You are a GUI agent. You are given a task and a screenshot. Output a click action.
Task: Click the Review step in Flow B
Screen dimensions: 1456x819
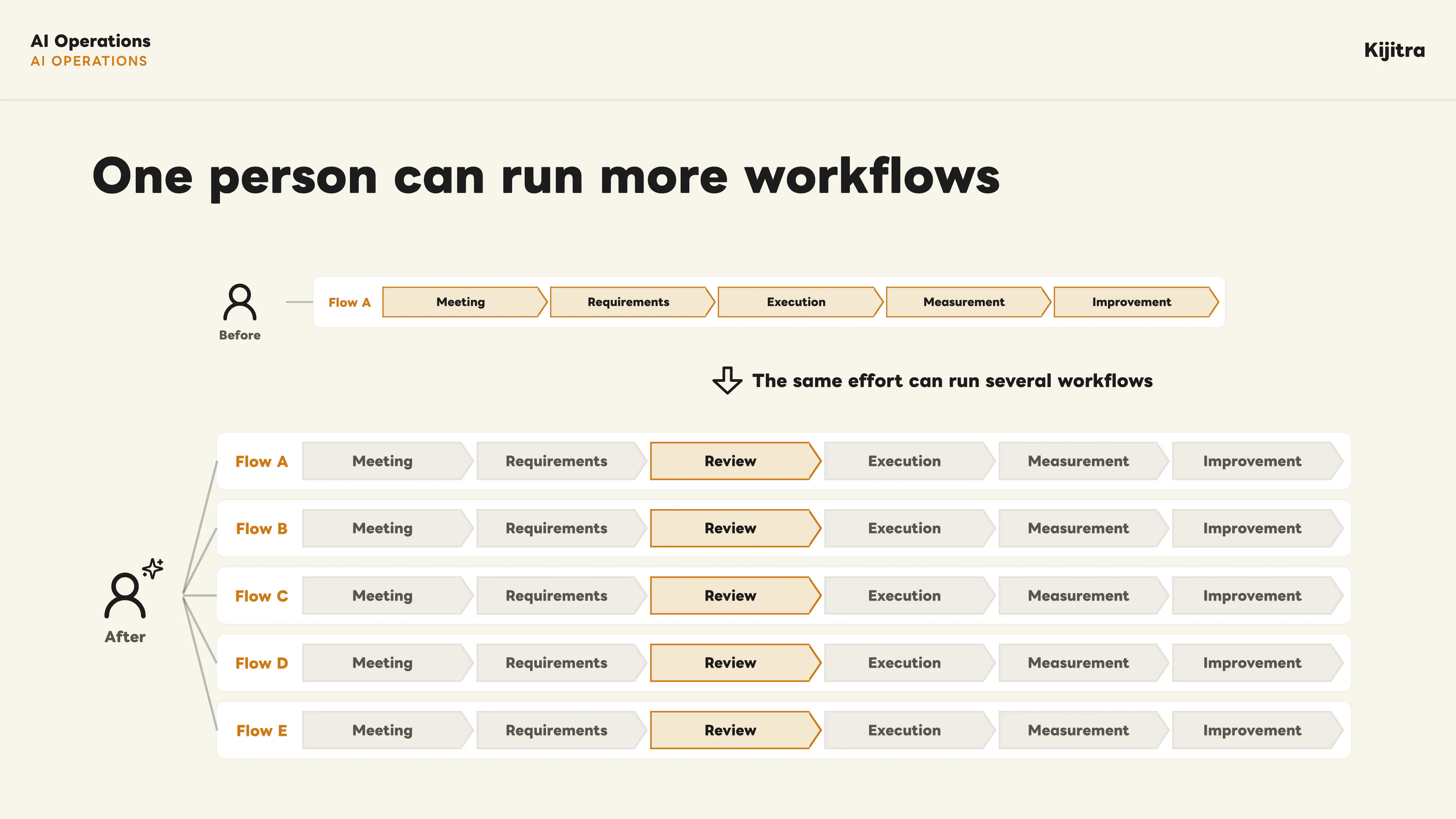click(735, 529)
